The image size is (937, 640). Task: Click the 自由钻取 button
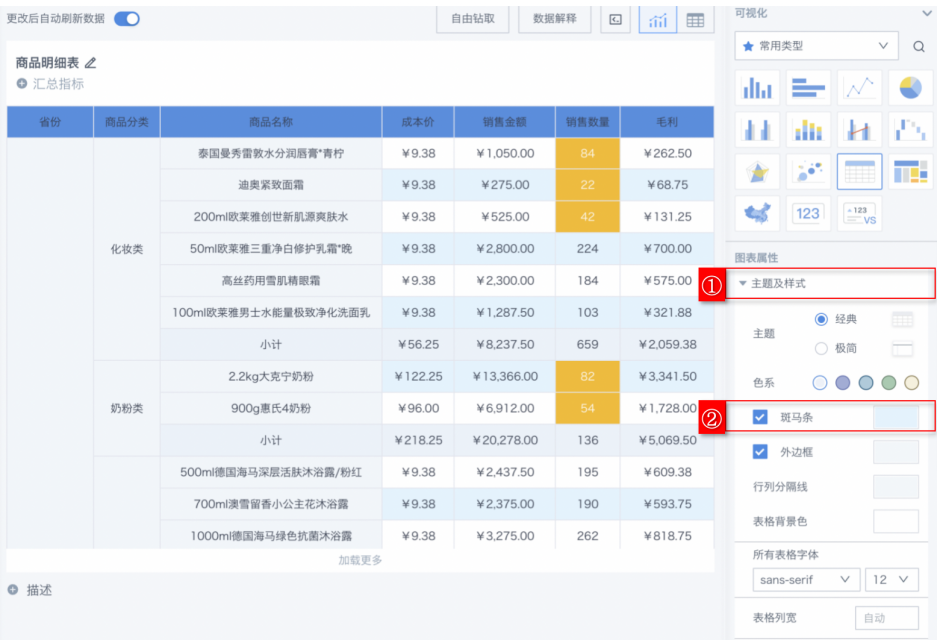click(x=473, y=18)
